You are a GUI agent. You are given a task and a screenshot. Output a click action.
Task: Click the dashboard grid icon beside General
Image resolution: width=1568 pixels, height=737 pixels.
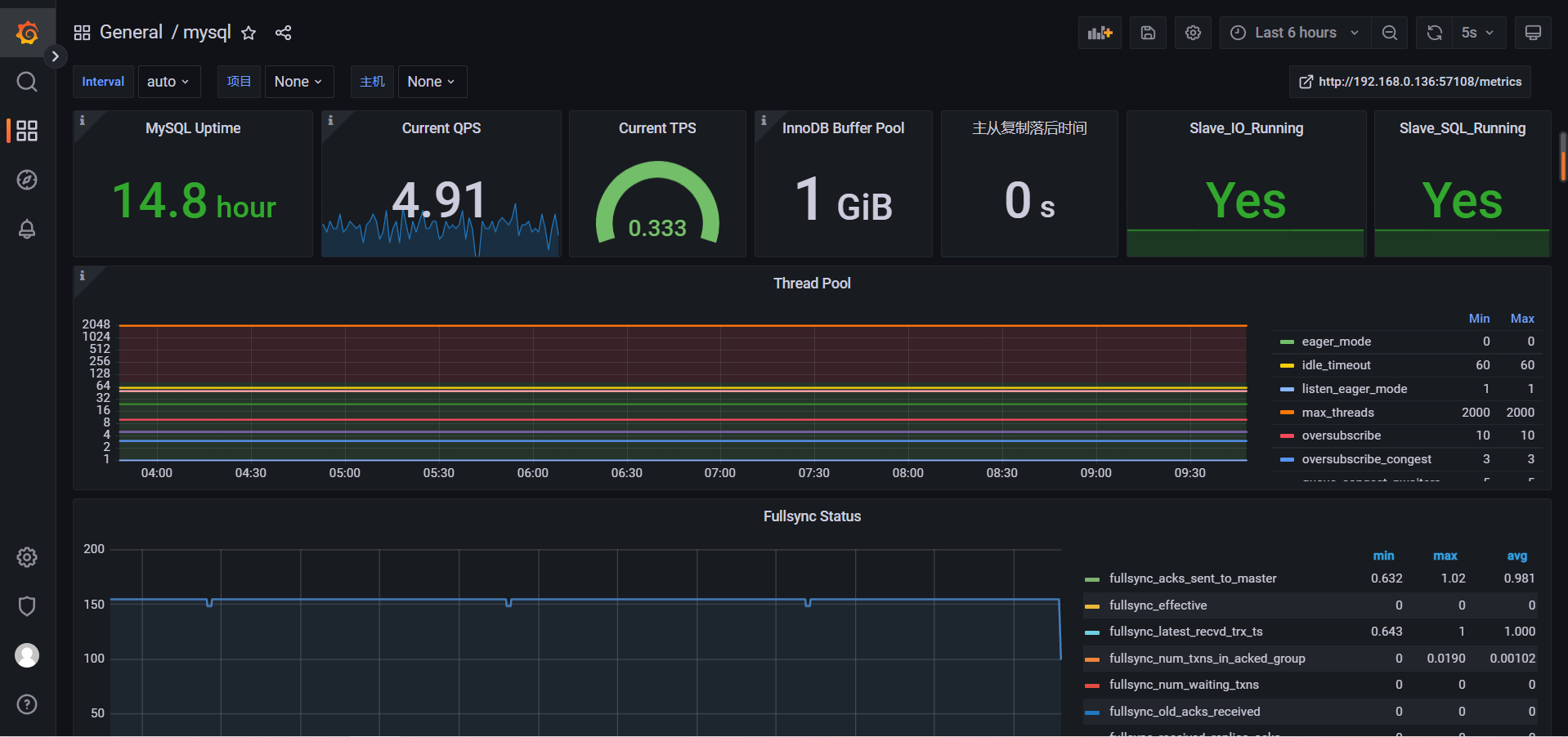coord(82,33)
